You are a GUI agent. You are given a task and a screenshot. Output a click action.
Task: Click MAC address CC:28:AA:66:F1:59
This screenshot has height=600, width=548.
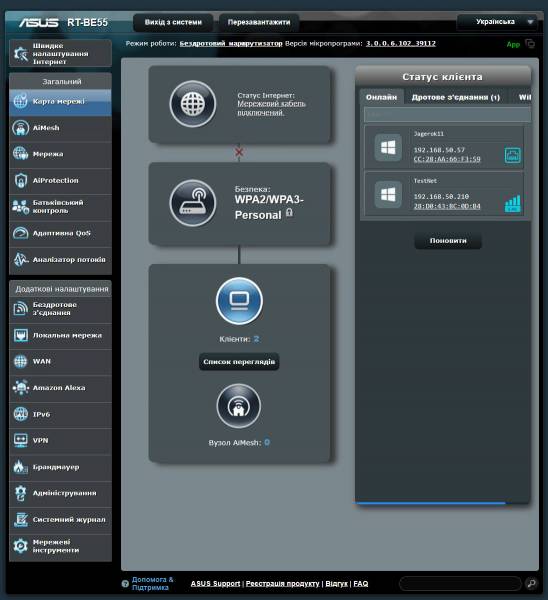point(447,159)
